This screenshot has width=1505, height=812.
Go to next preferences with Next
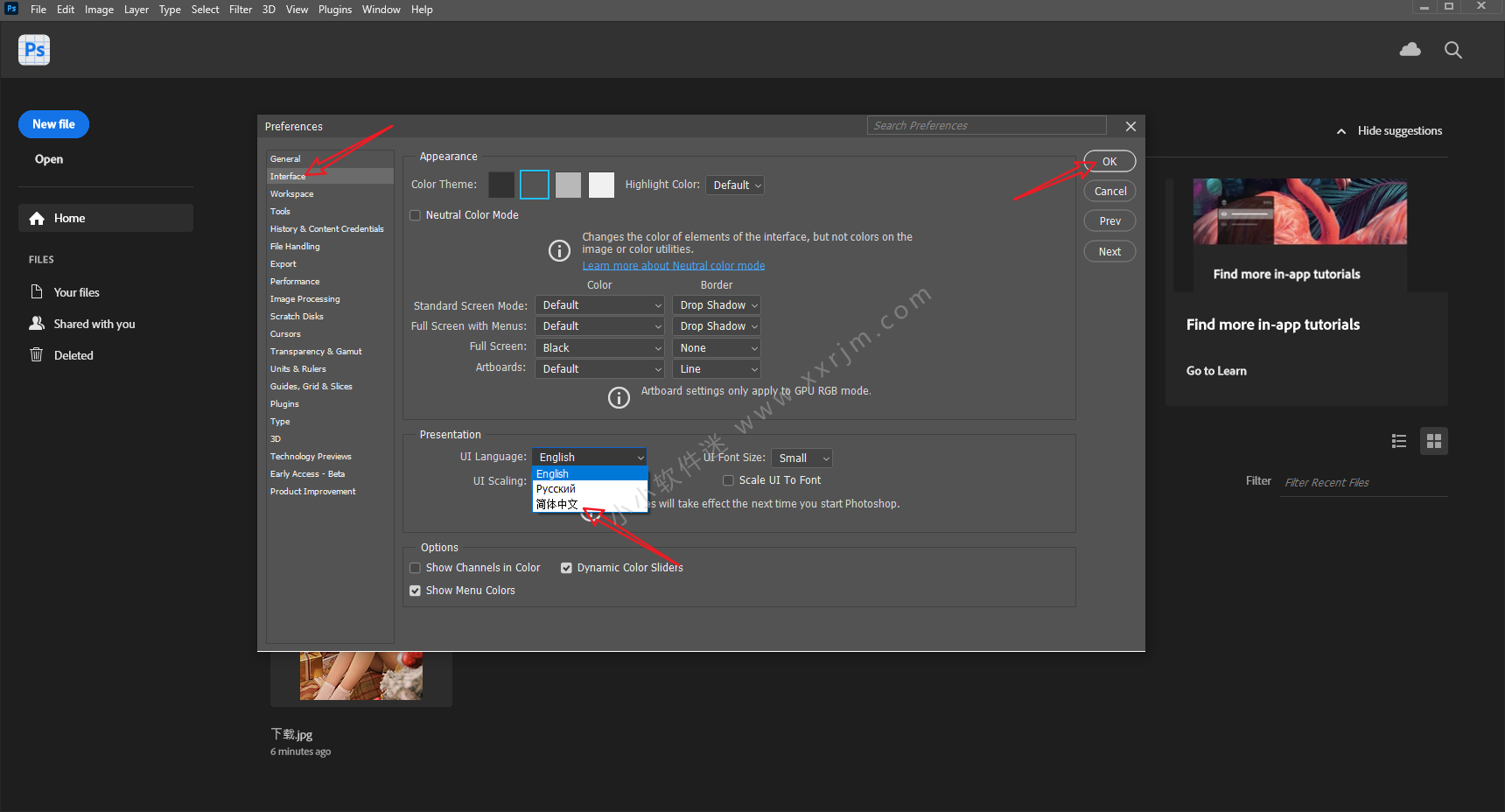pos(1109,252)
